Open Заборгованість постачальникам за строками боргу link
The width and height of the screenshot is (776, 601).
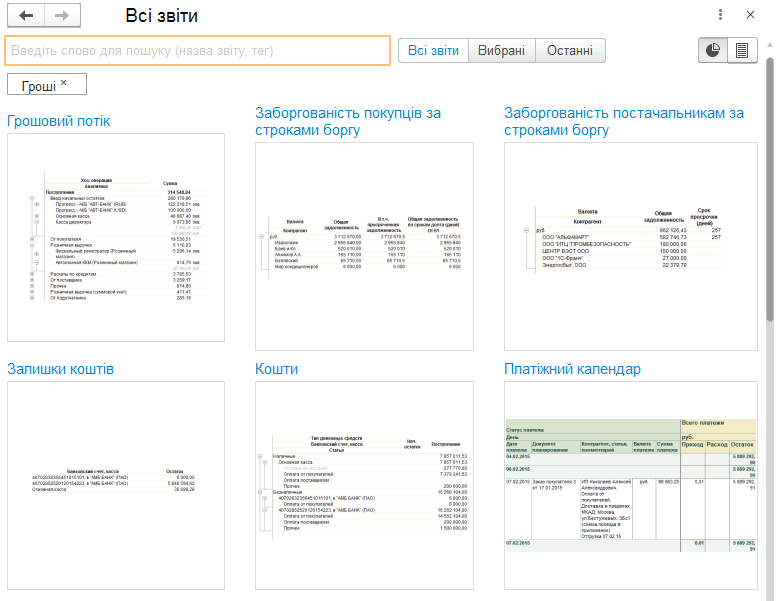[624, 121]
